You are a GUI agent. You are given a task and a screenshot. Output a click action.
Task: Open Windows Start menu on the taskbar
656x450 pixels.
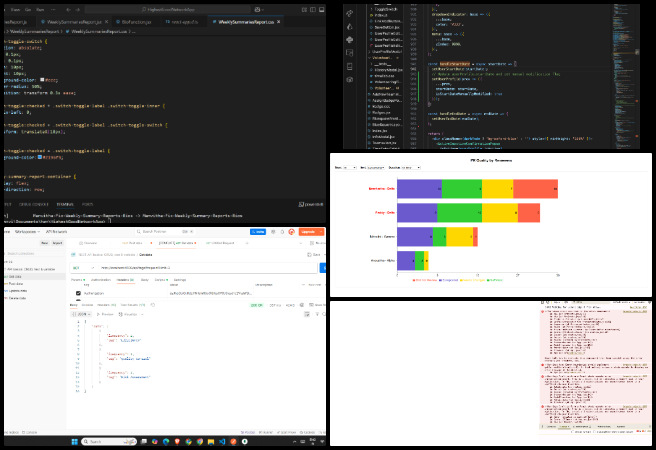pyautogui.click(x=74, y=442)
